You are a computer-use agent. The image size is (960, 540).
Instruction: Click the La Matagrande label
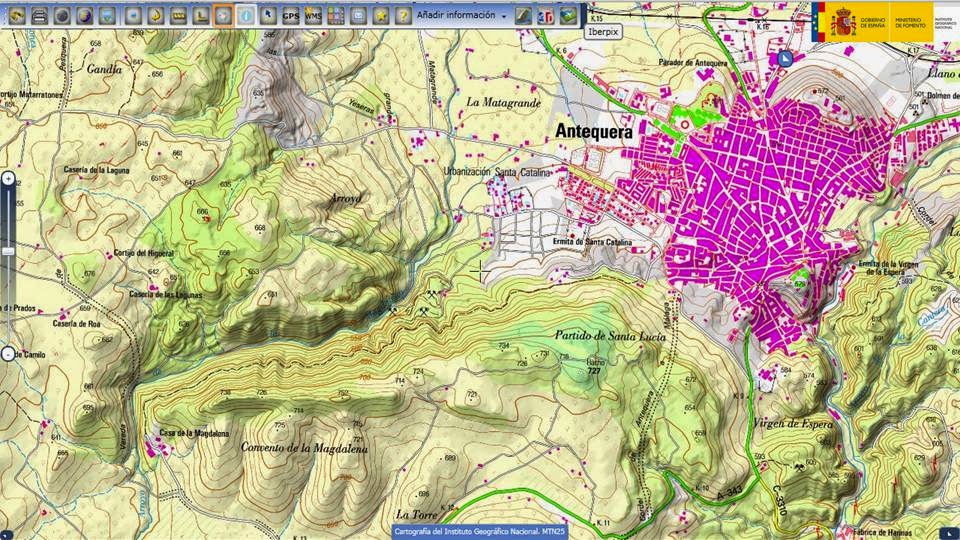point(503,103)
